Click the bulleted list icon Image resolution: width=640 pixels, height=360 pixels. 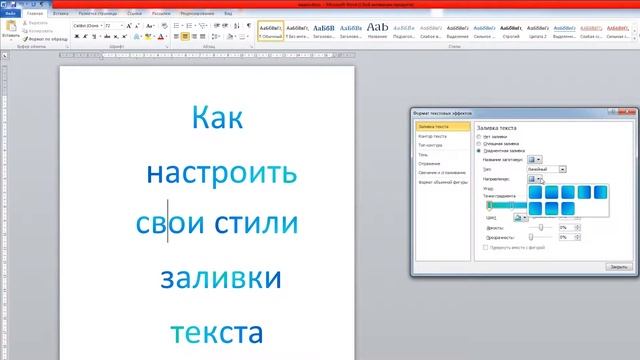[x=176, y=26]
